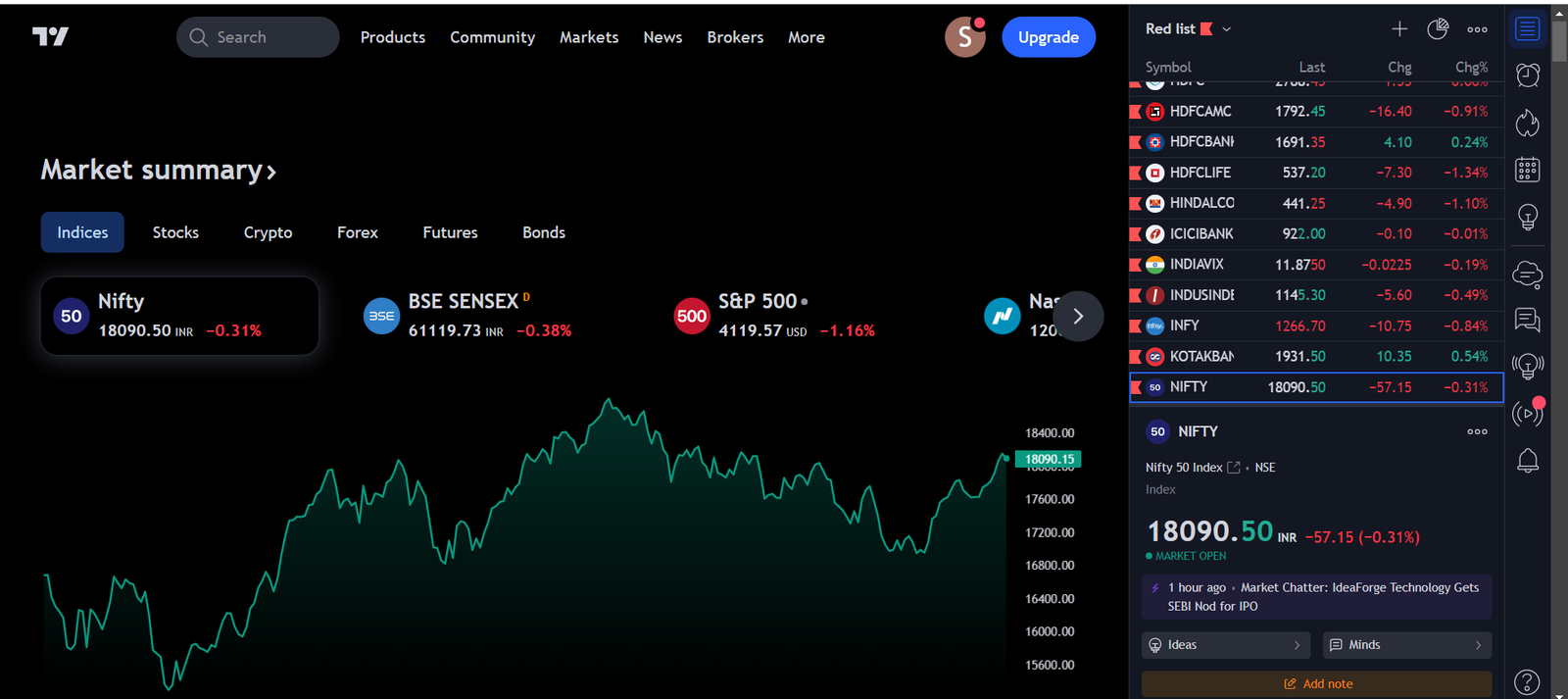Click the red flag on INFY row
1568x699 pixels.
1135,325
